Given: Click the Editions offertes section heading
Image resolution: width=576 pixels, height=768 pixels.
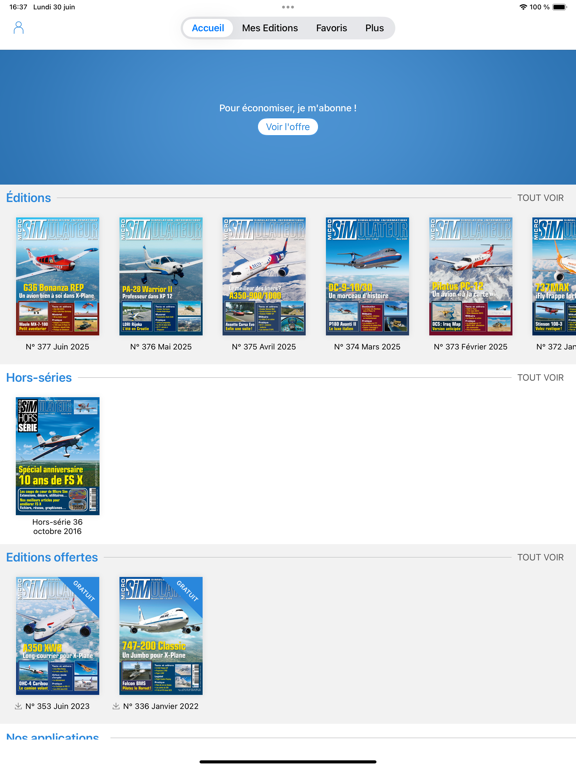Looking at the screenshot, I should pos(52,557).
